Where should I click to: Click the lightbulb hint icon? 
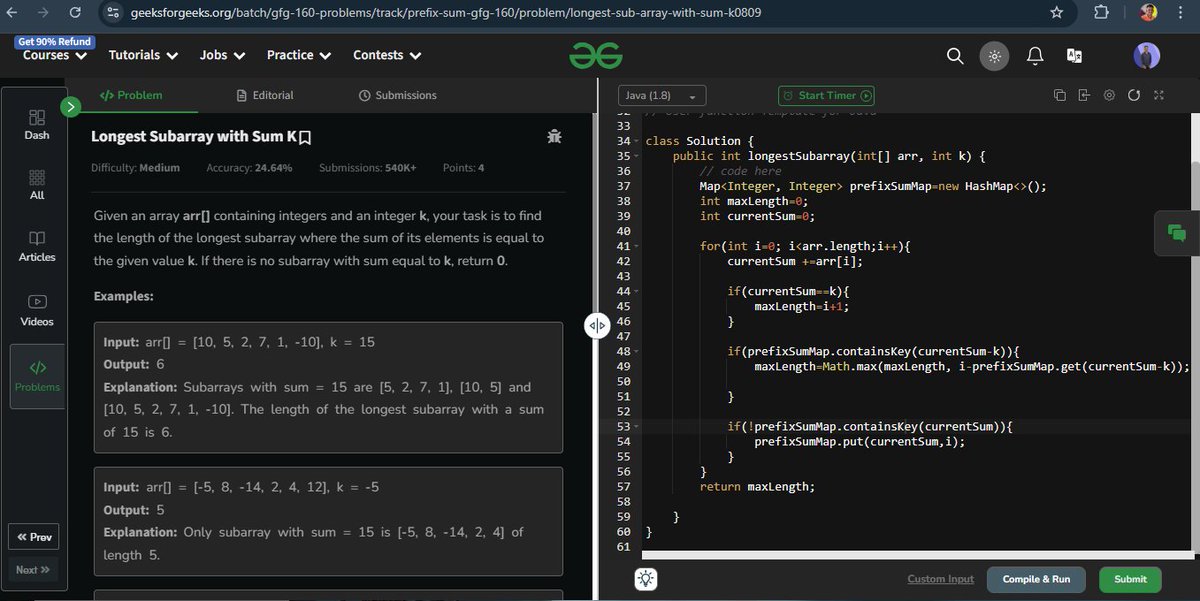point(646,579)
